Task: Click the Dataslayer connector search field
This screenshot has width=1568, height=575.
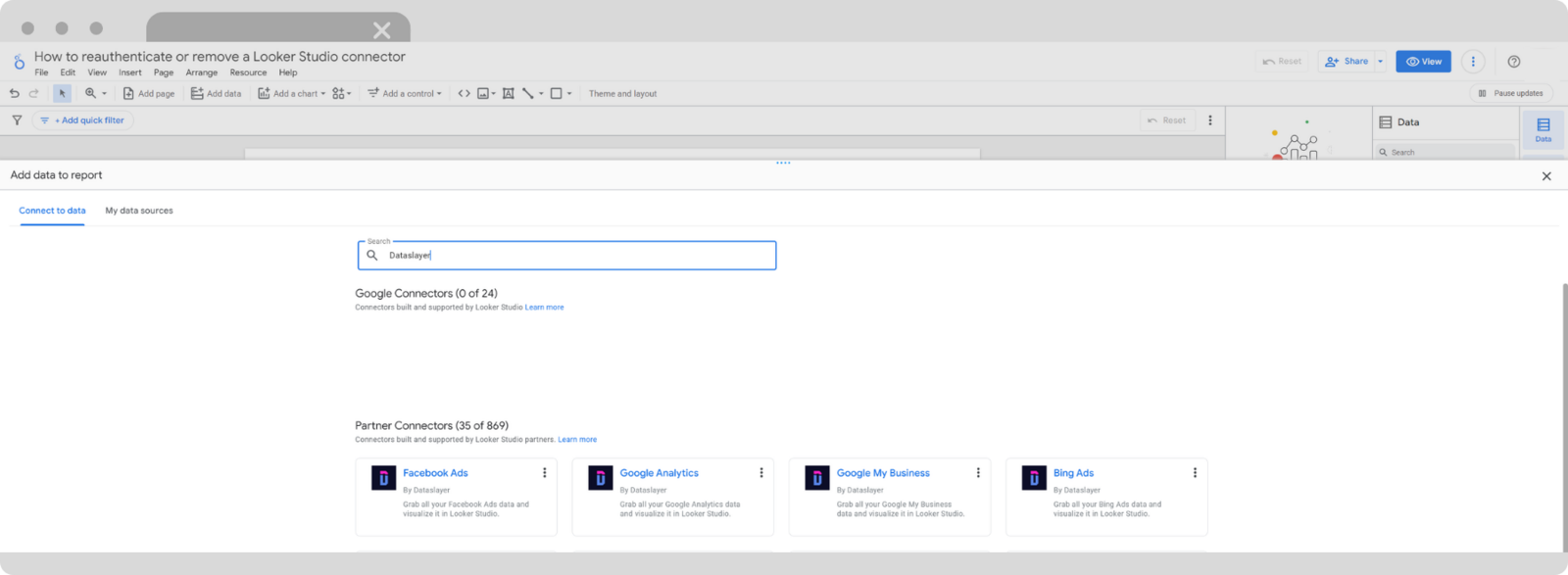Action: pos(566,256)
